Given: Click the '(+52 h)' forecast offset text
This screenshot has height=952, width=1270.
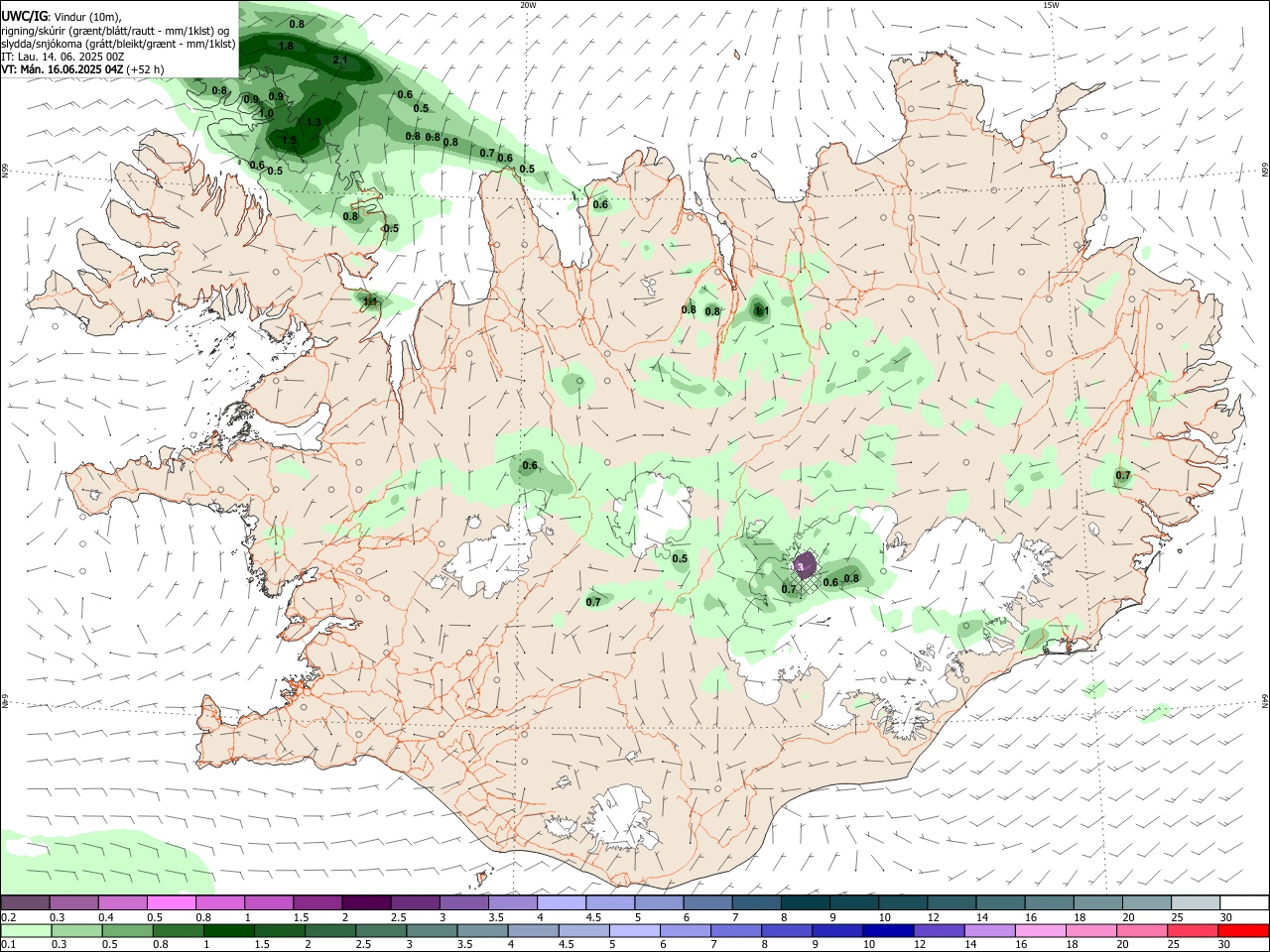Looking at the screenshot, I should point(146,69).
